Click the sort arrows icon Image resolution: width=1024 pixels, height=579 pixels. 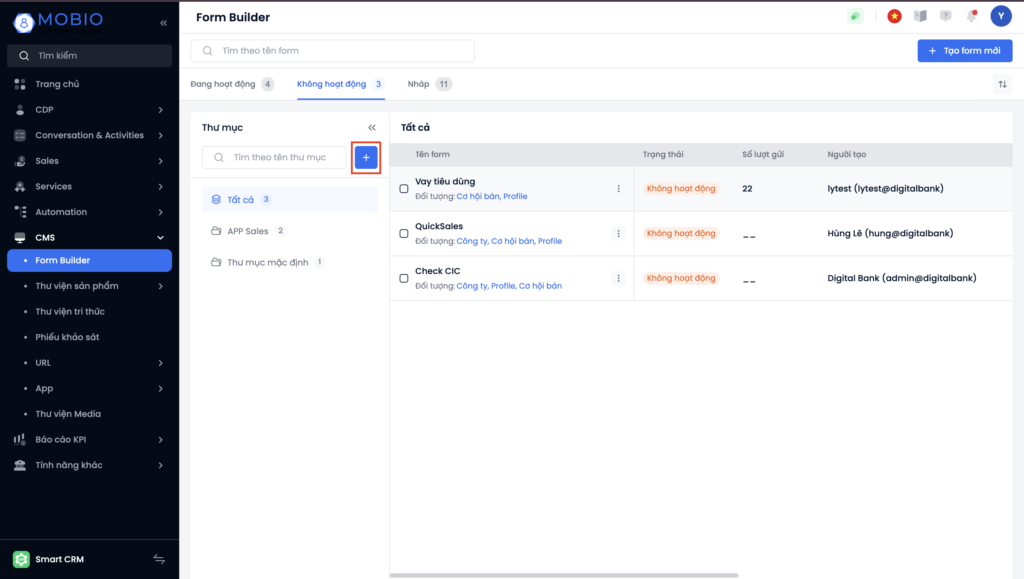pyautogui.click(x=1002, y=84)
